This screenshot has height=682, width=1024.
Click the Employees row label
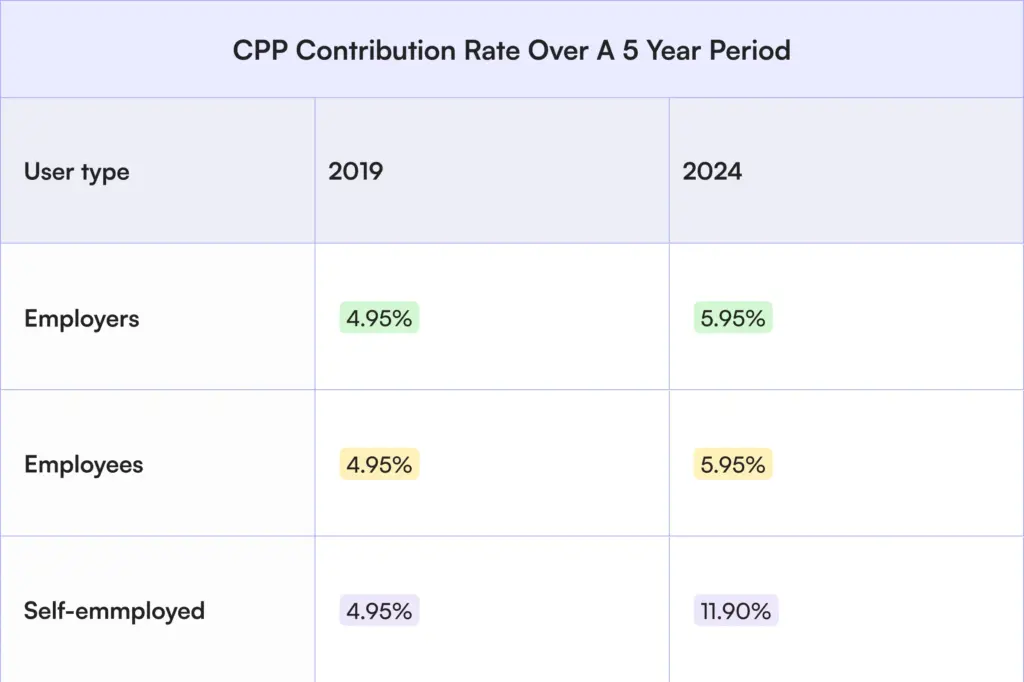point(84,465)
